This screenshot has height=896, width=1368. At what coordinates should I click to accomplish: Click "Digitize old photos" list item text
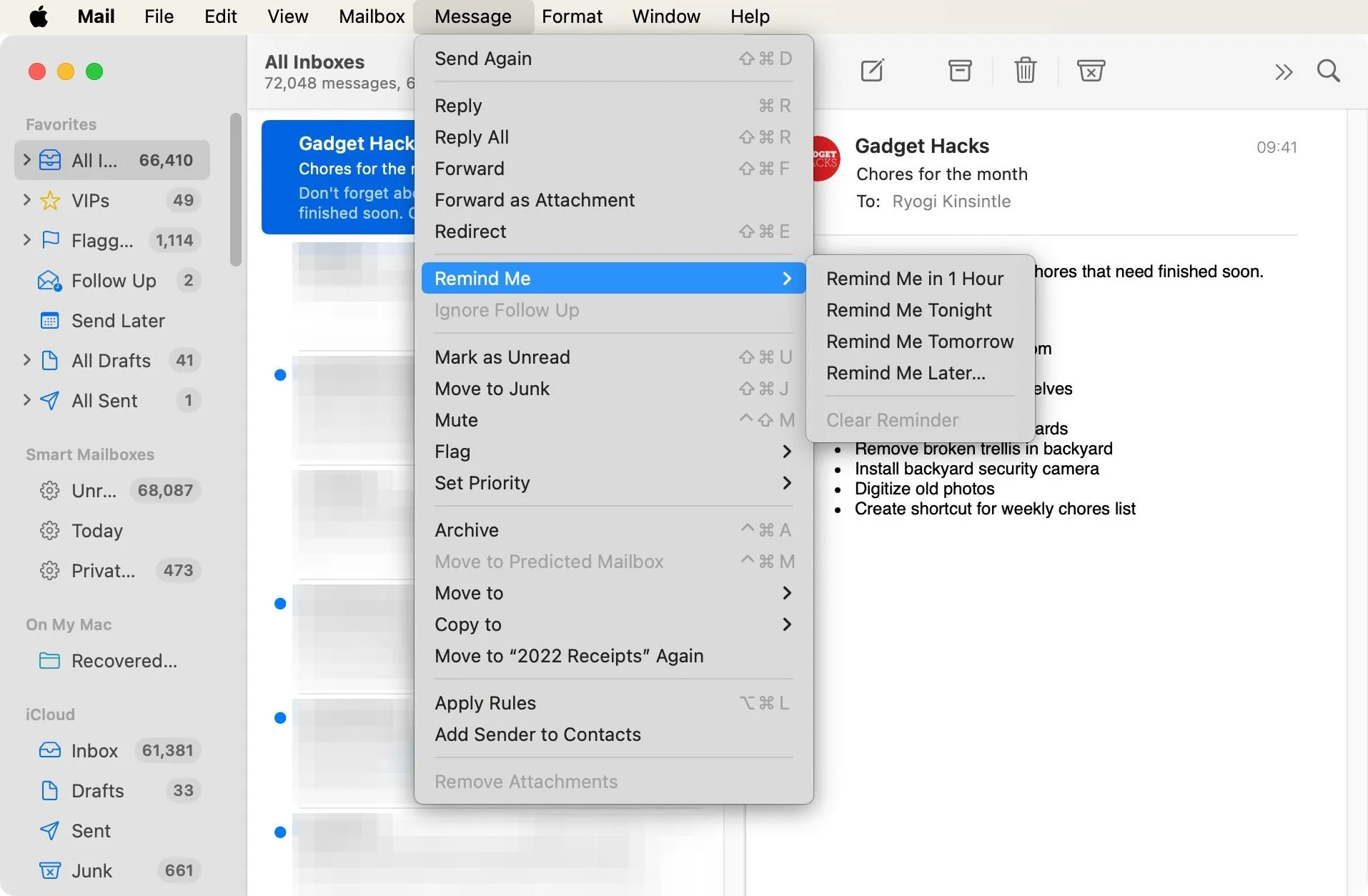tap(924, 489)
